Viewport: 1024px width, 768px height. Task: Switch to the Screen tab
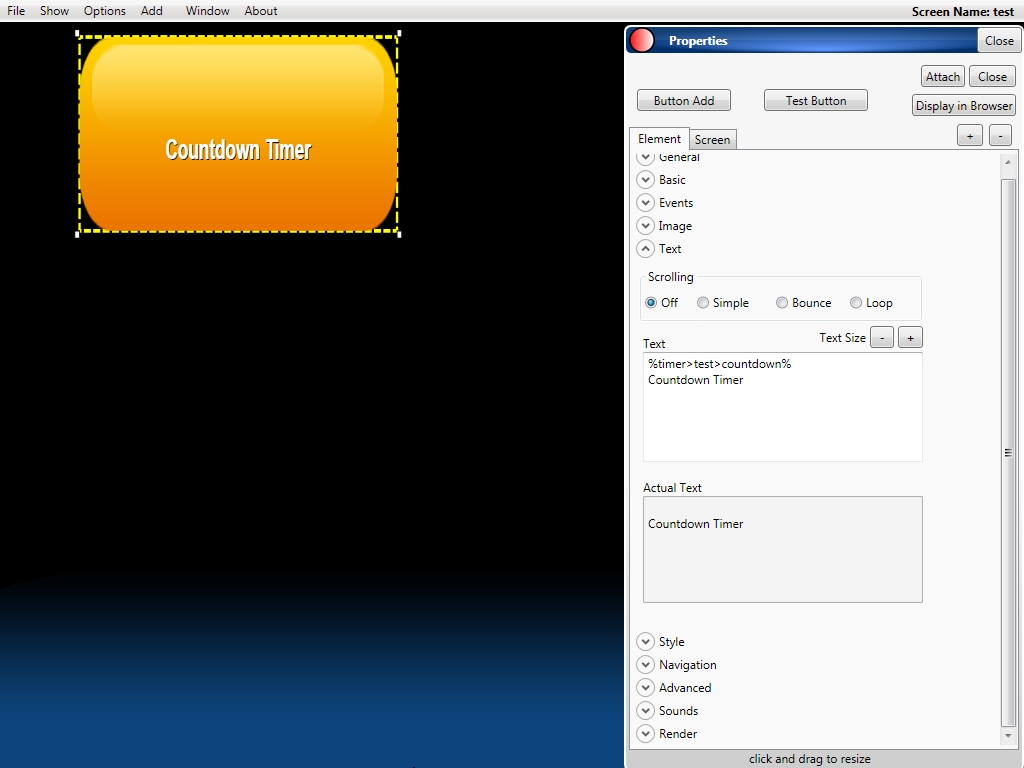click(x=712, y=140)
